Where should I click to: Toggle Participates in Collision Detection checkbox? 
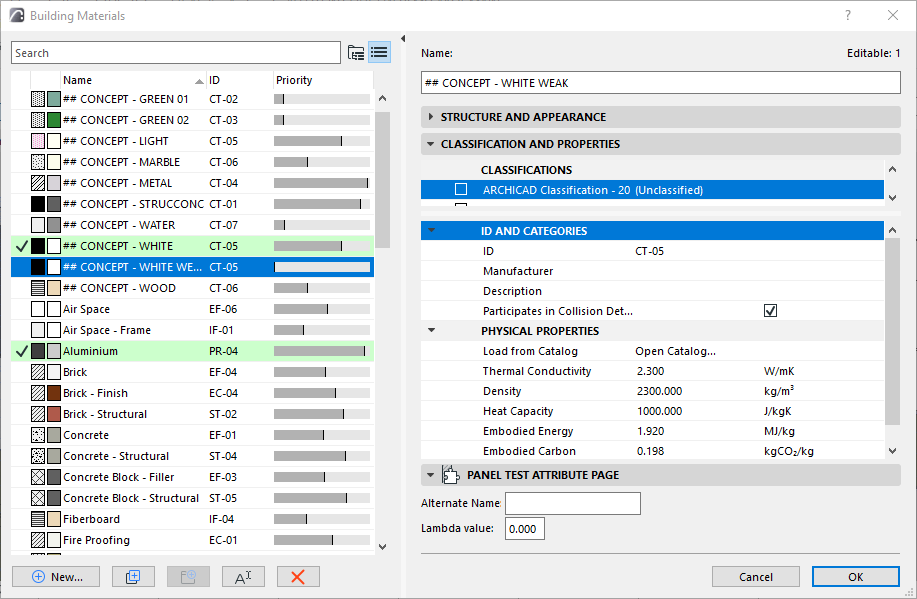[770, 311]
